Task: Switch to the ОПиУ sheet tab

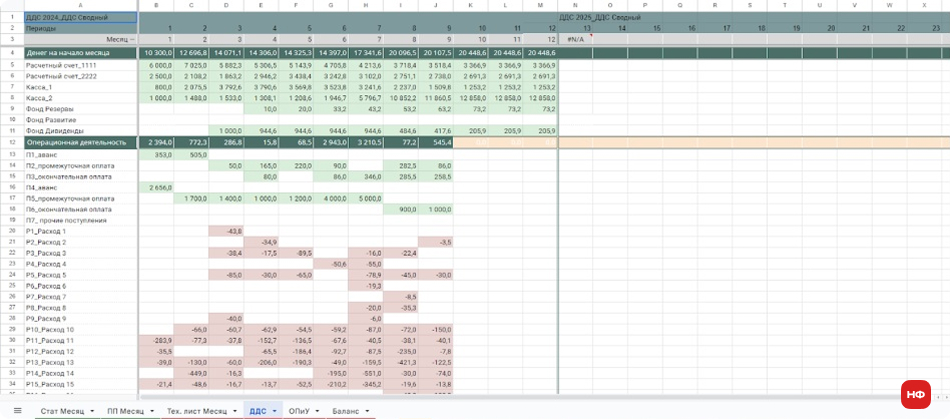Action: [x=299, y=411]
